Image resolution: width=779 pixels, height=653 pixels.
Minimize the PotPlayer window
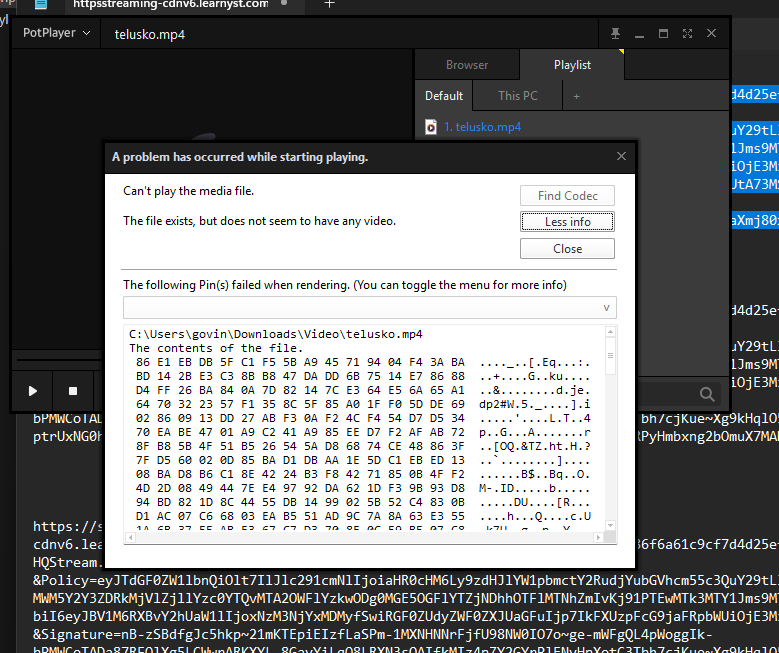[639, 34]
